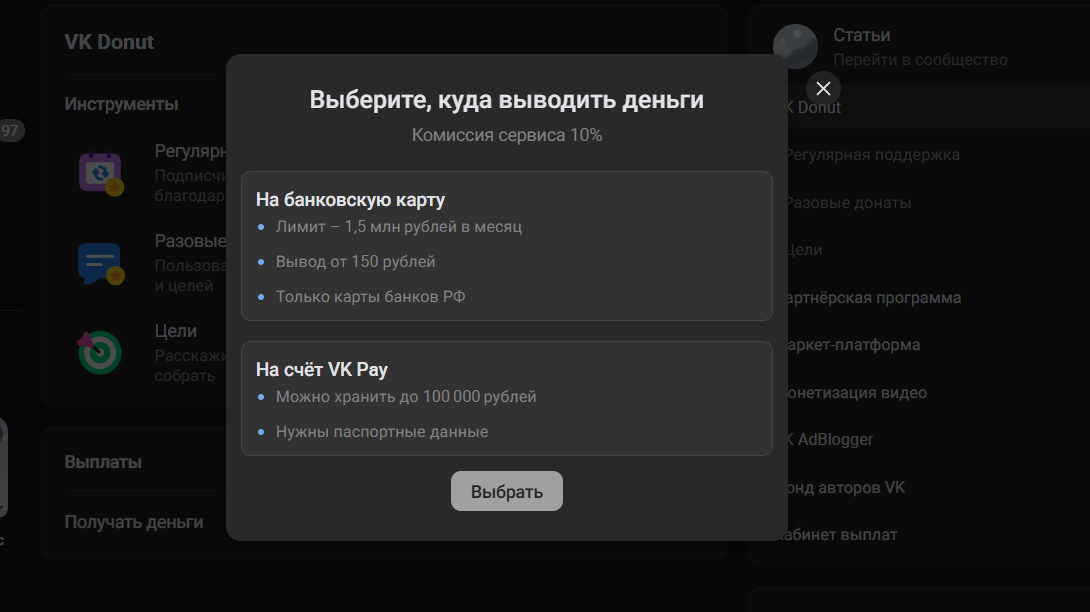1090x612 pixels.
Task: Click the community avatar beside Статьи
Action: (796, 46)
